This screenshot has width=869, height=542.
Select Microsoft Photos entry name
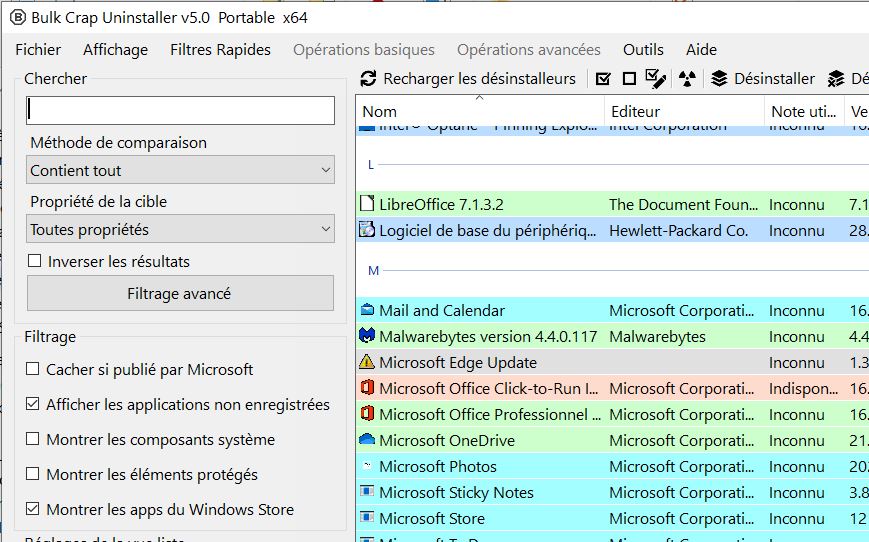[x=438, y=467]
